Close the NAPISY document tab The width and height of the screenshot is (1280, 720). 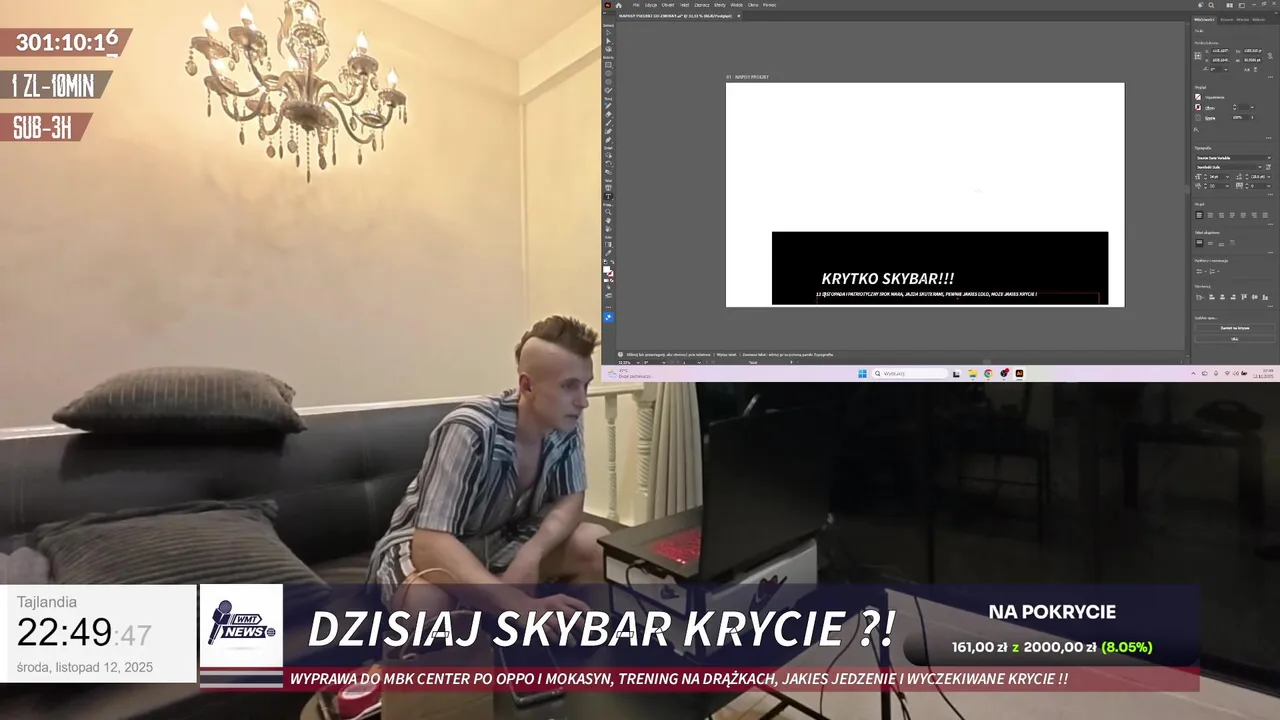click(x=739, y=16)
